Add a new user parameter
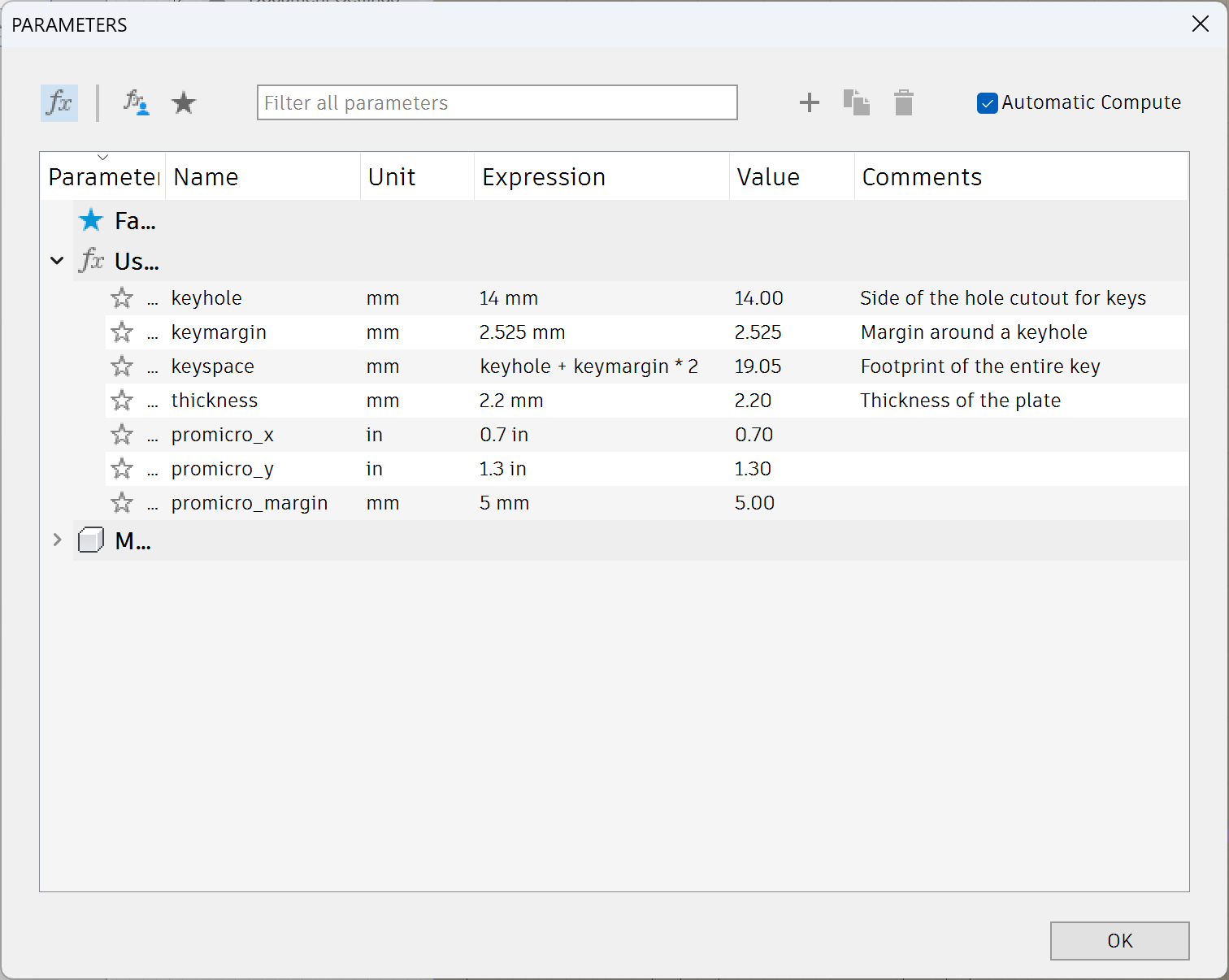The width and height of the screenshot is (1229, 980). 810,102
